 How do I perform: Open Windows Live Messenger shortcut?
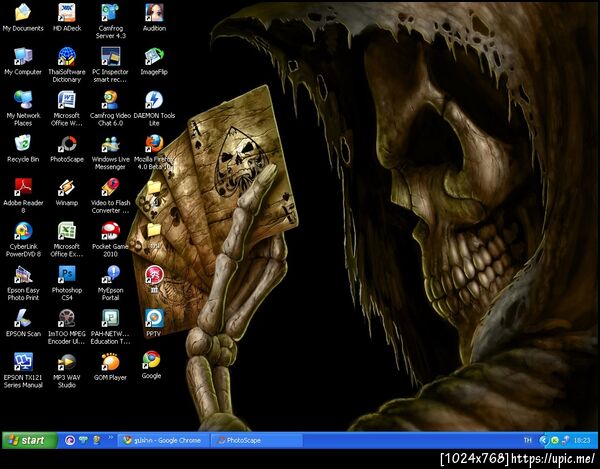[111, 152]
